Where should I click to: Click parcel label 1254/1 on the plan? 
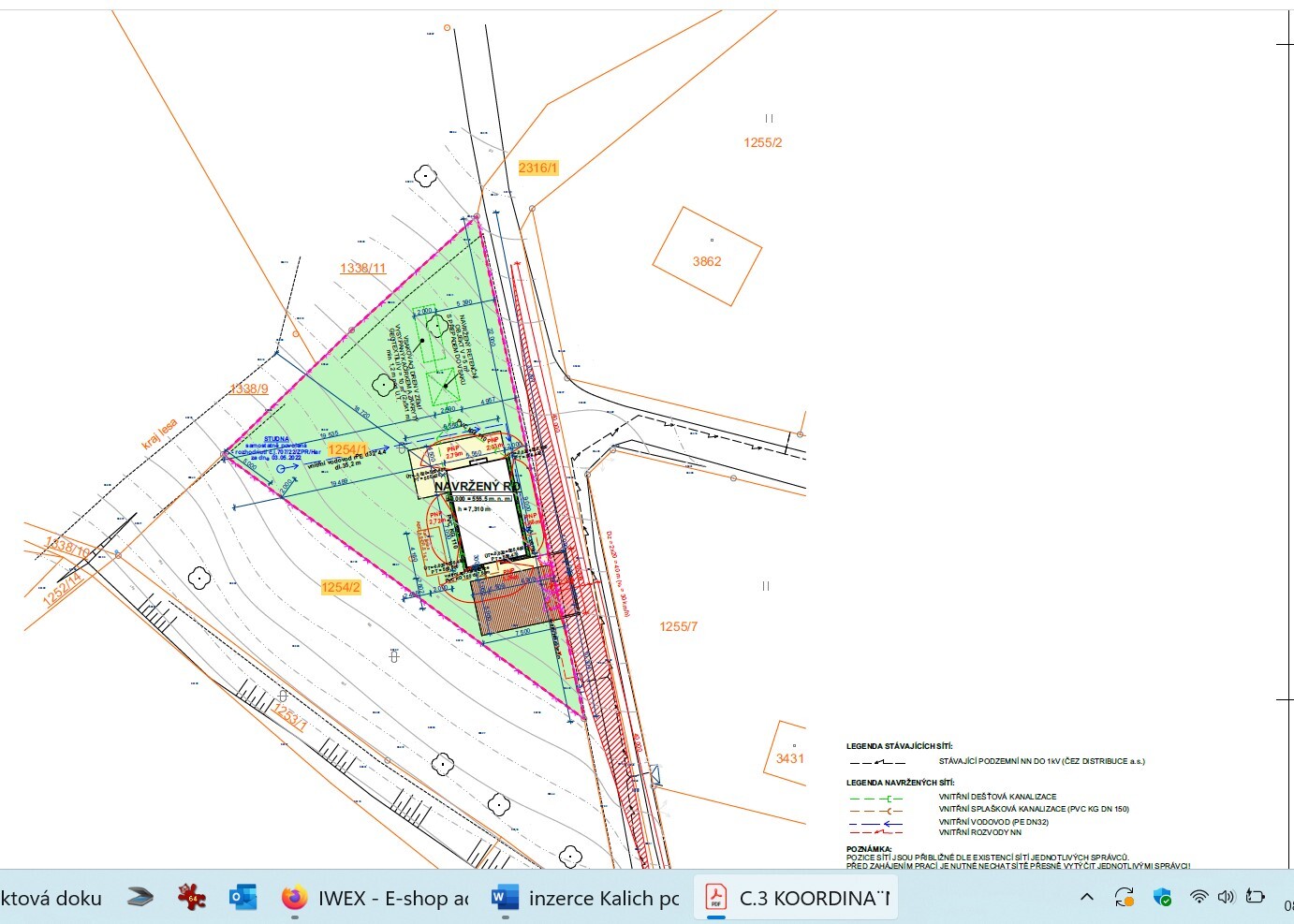pos(346,449)
